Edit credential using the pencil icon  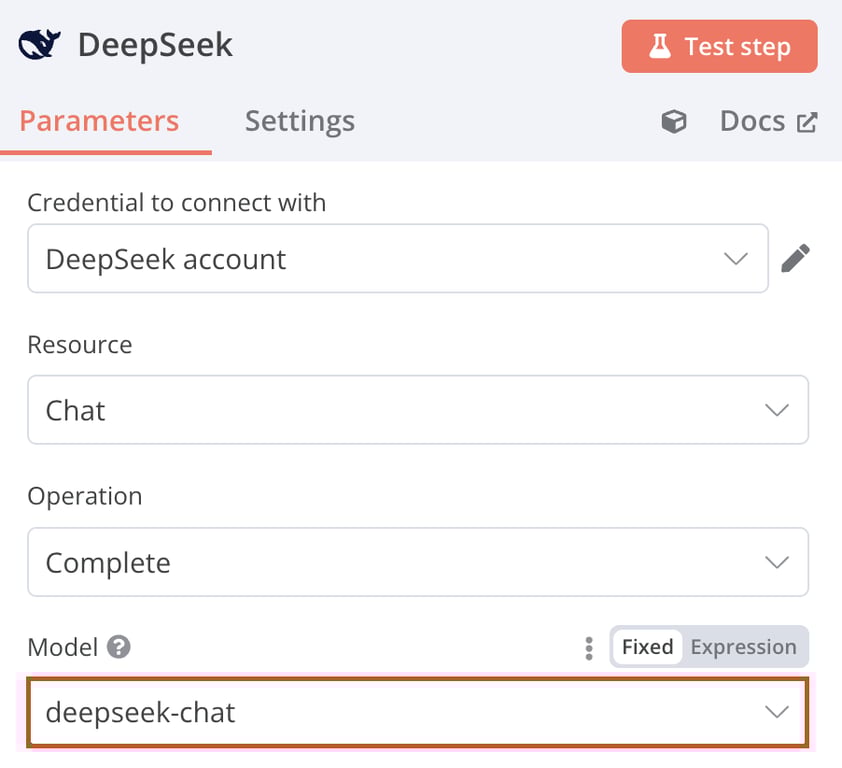point(796,258)
